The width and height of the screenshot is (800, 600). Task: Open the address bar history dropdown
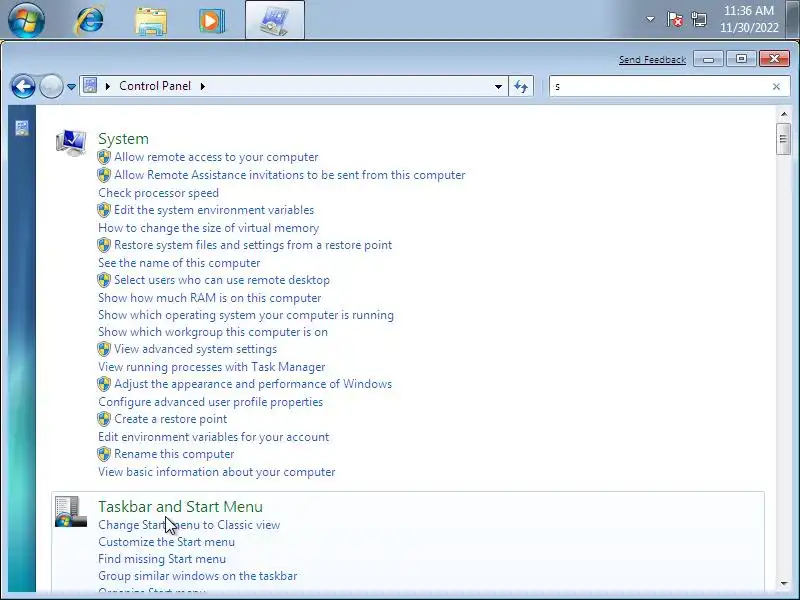click(498, 86)
